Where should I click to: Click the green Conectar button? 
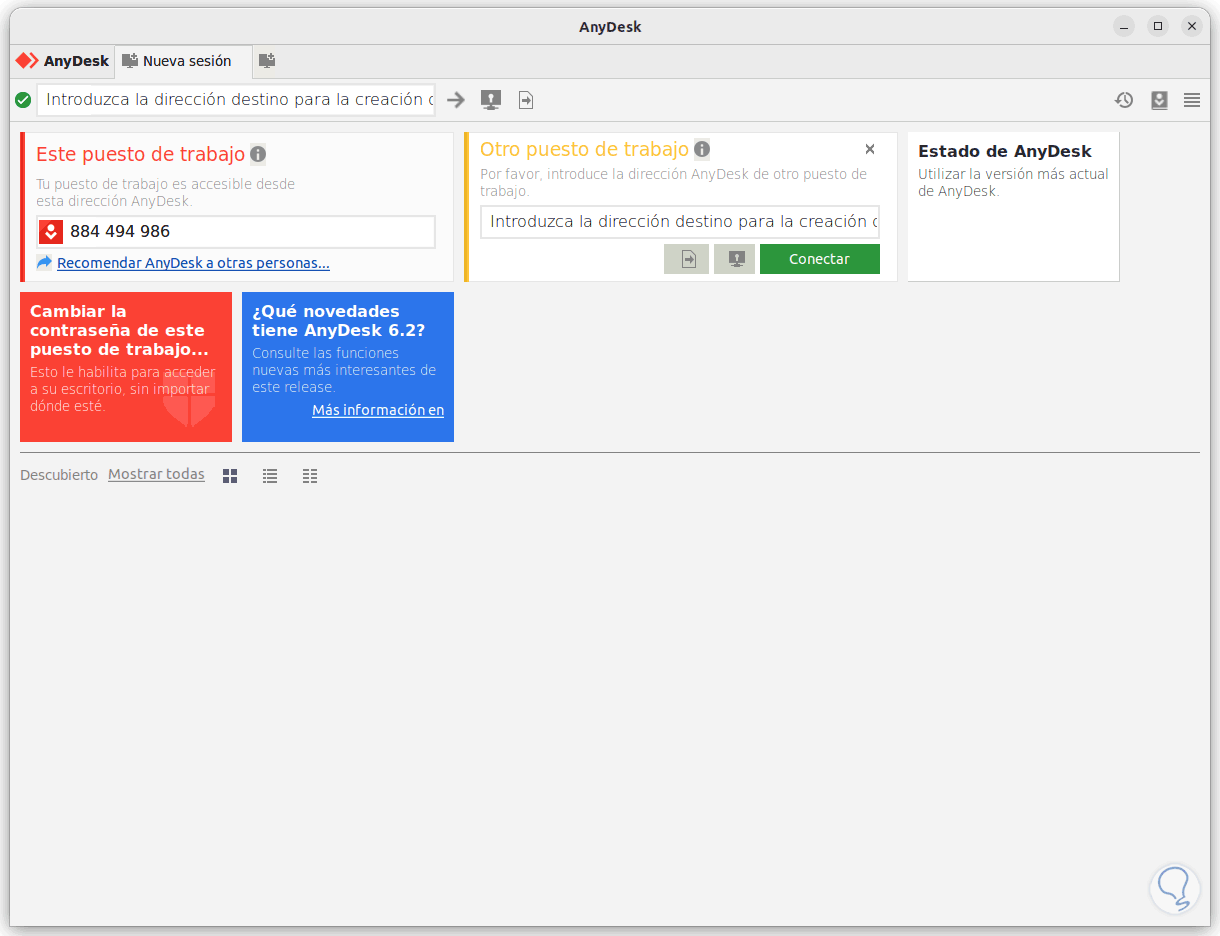[820, 259]
